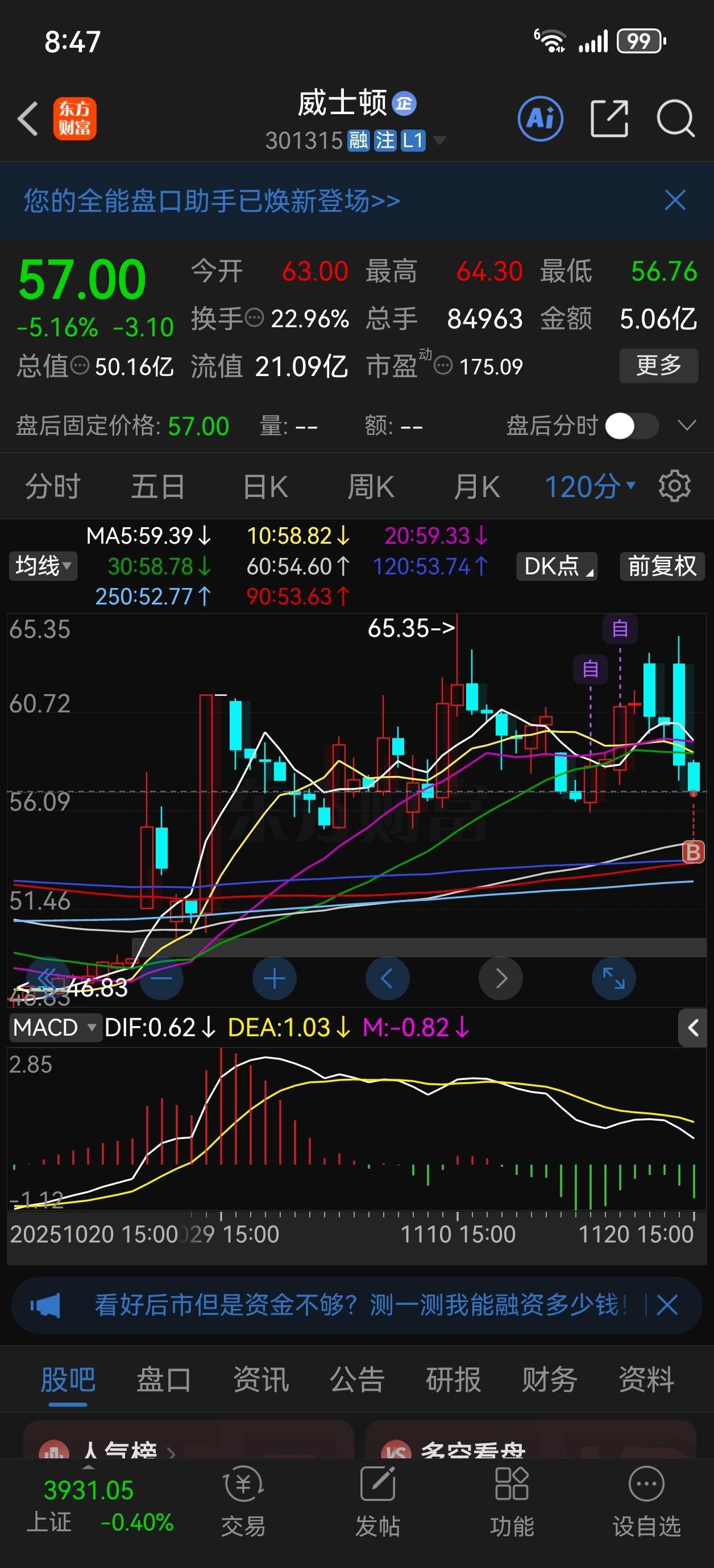Tap info icon beside 市盈
The width and height of the screenshot is (714, 1568).
tap(443, 365)
